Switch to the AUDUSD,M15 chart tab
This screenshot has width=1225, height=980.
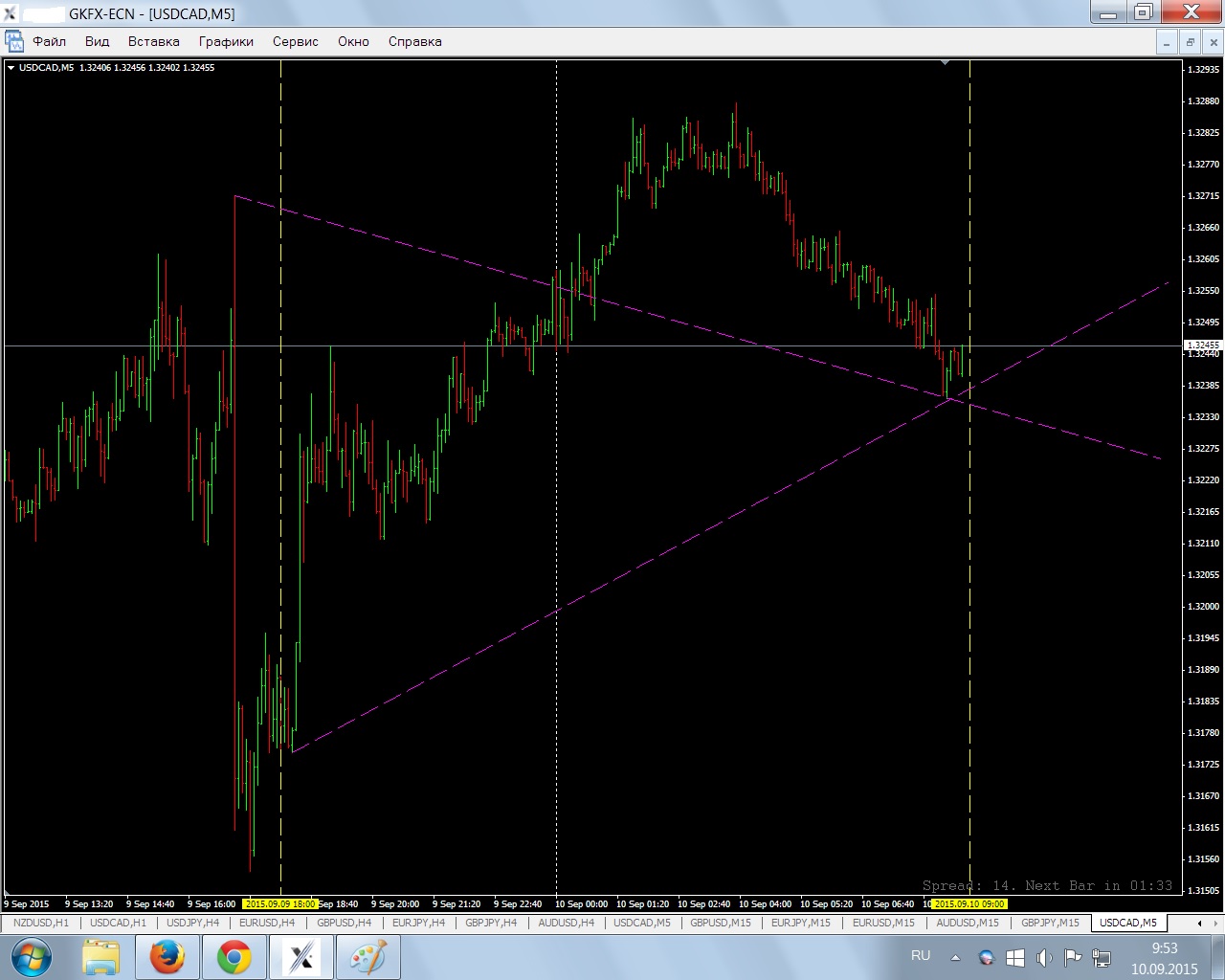[x=967, y=923]
